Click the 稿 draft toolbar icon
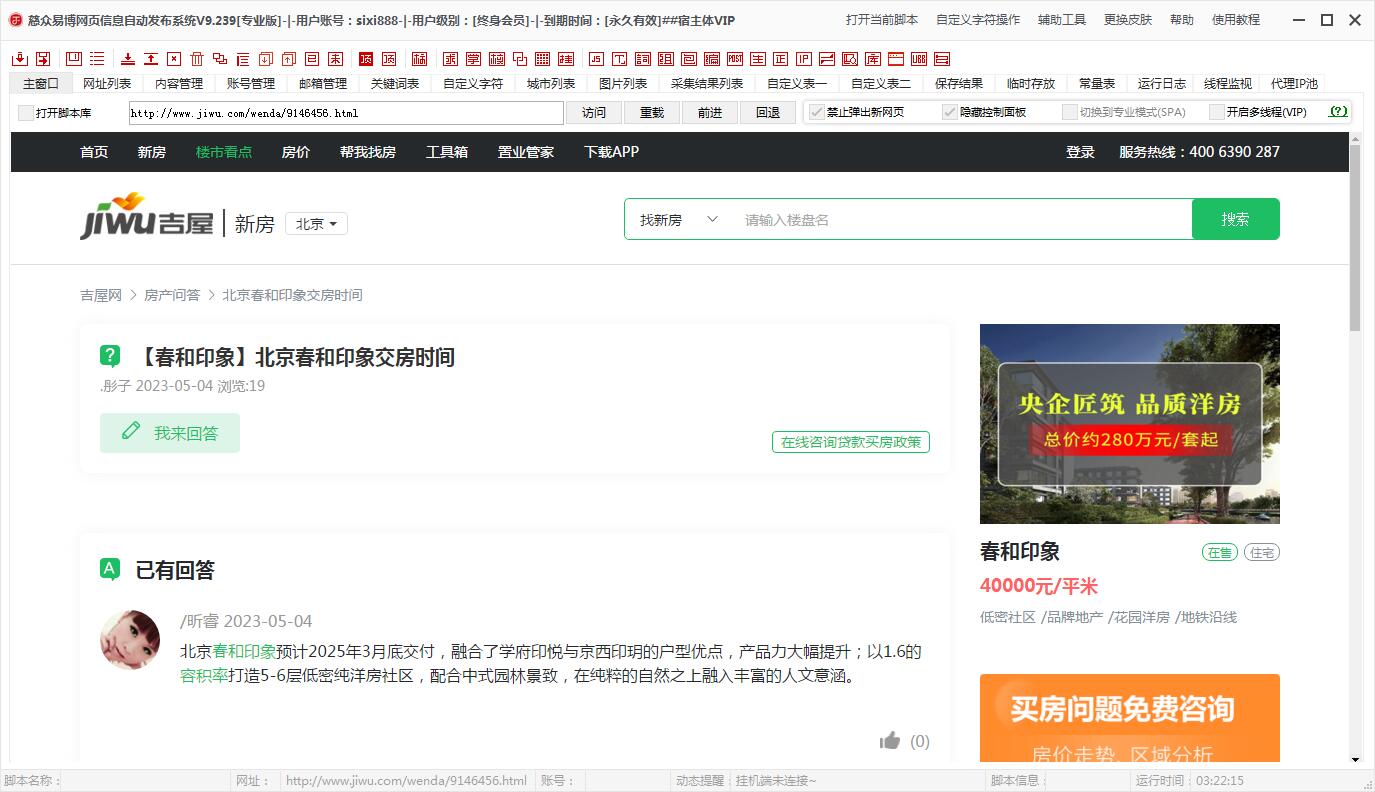The height and width of the screenshot is (792, 1375). pos(419,59)
